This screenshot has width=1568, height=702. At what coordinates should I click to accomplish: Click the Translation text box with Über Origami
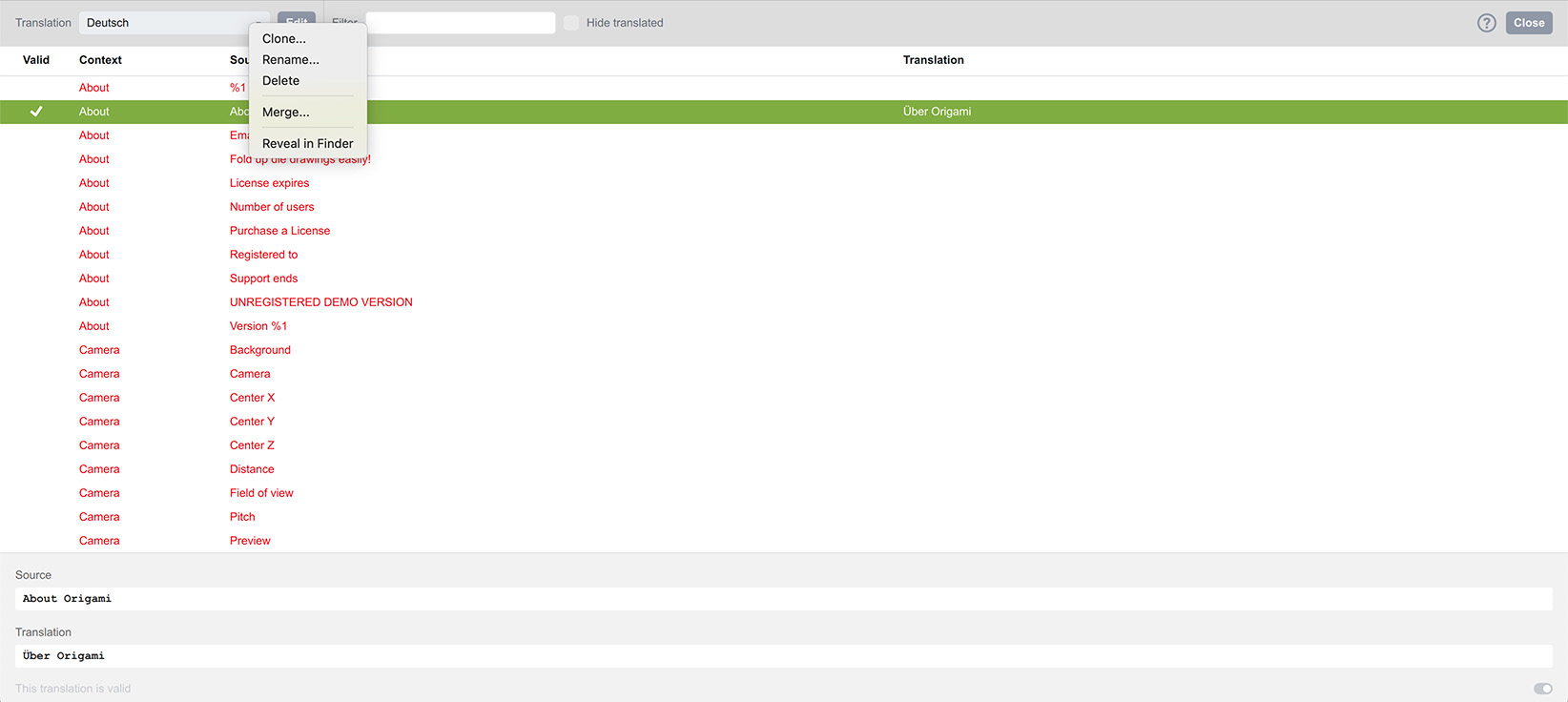tap(782, 656)
